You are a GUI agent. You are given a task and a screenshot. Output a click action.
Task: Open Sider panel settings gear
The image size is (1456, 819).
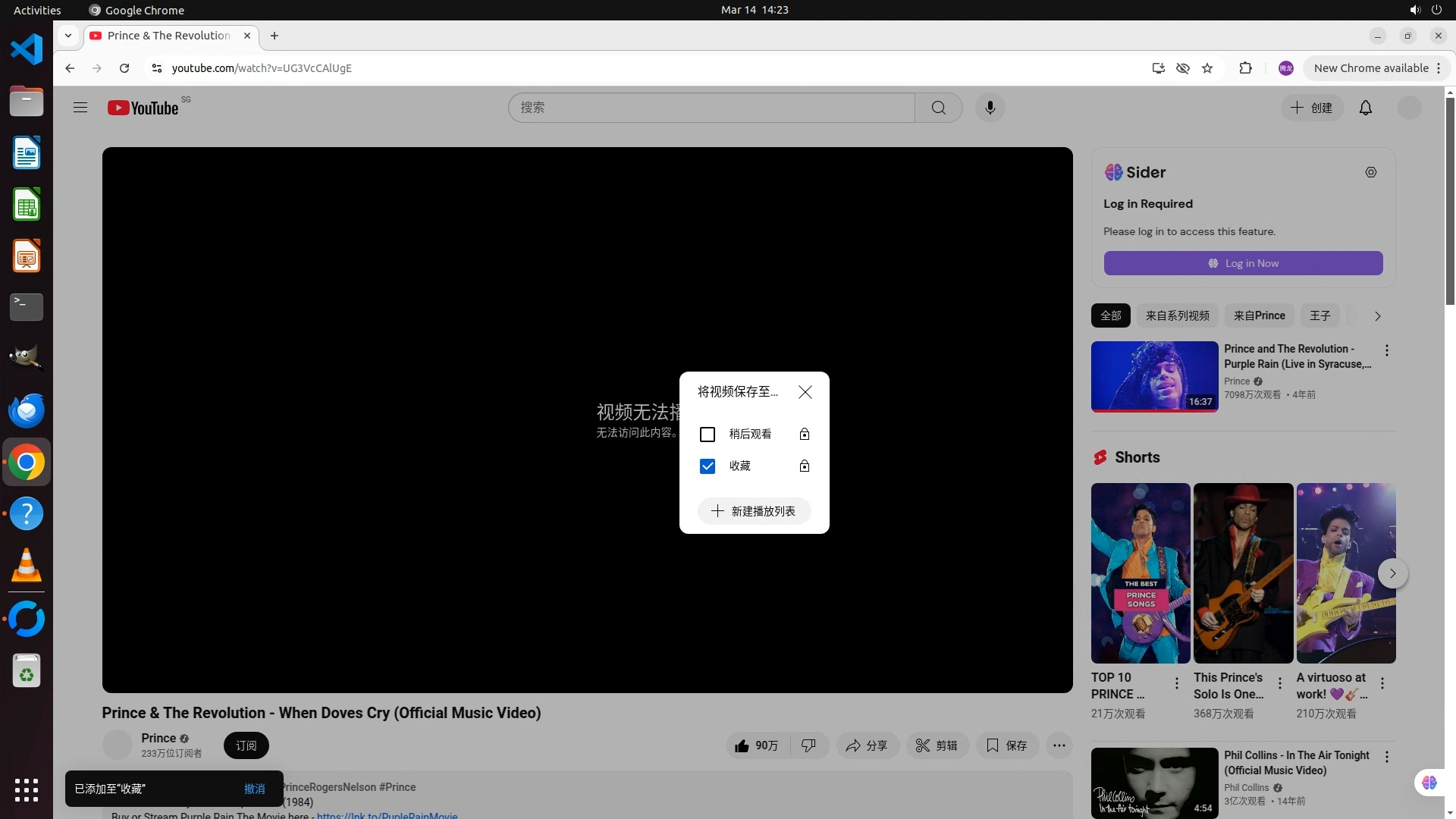(x=1370, y=172)
